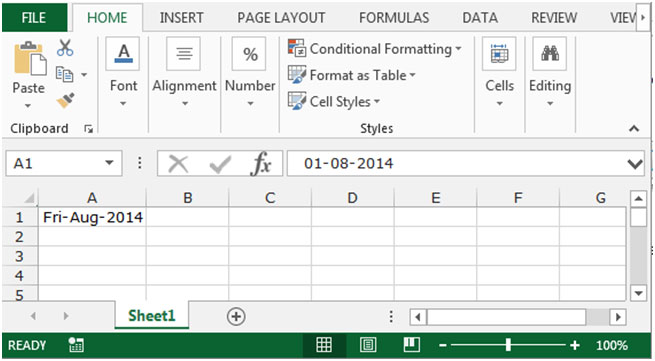Click next sheet navigation arrow
655x361 pixels.
[66, 316]
